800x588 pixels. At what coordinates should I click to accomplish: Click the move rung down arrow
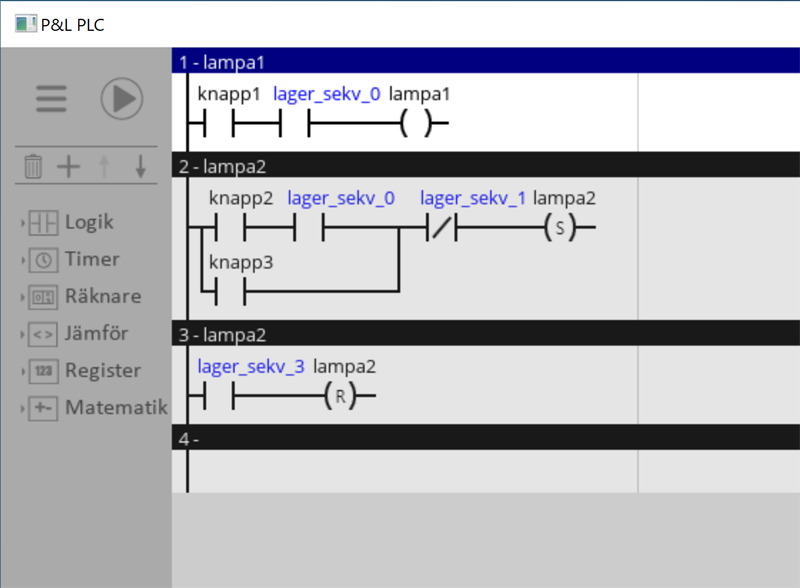pyautogui.click(x=140, y=166)
